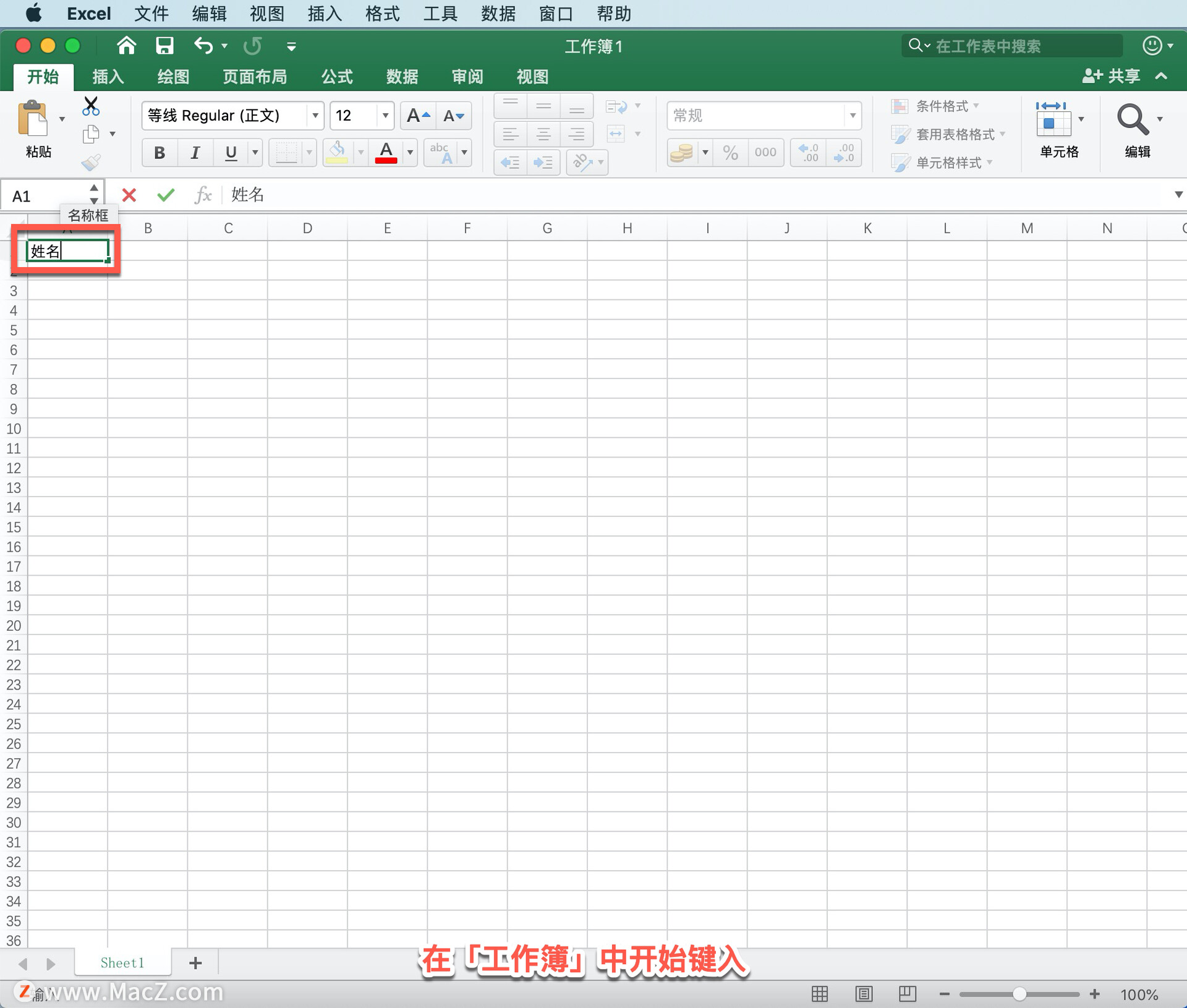The image size is (1187, 1008).
Task: Switch to the 公式 ribbon tab
Action: tap(337, 77)
